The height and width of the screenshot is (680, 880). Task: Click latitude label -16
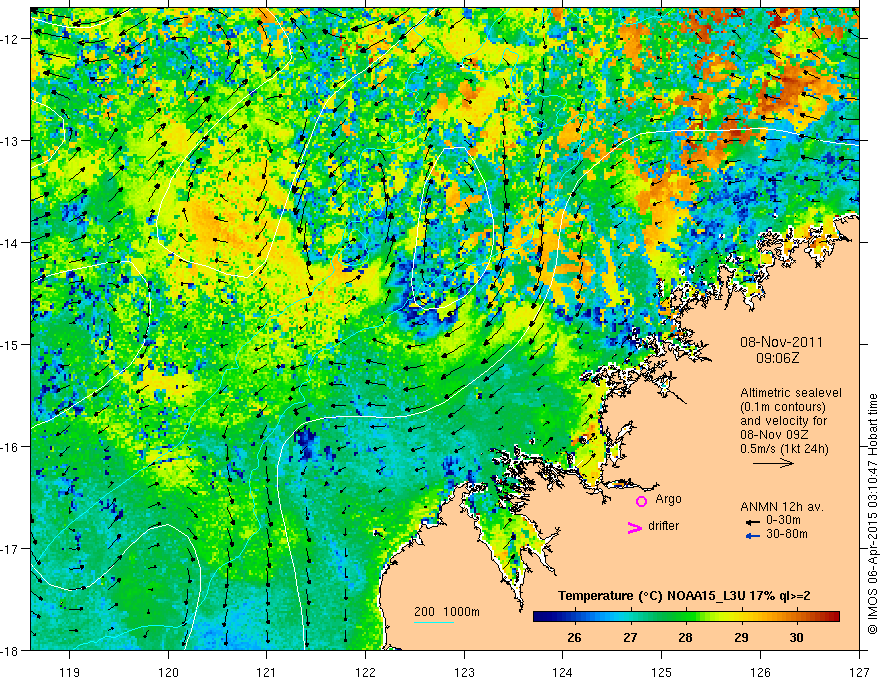(11, 447)
